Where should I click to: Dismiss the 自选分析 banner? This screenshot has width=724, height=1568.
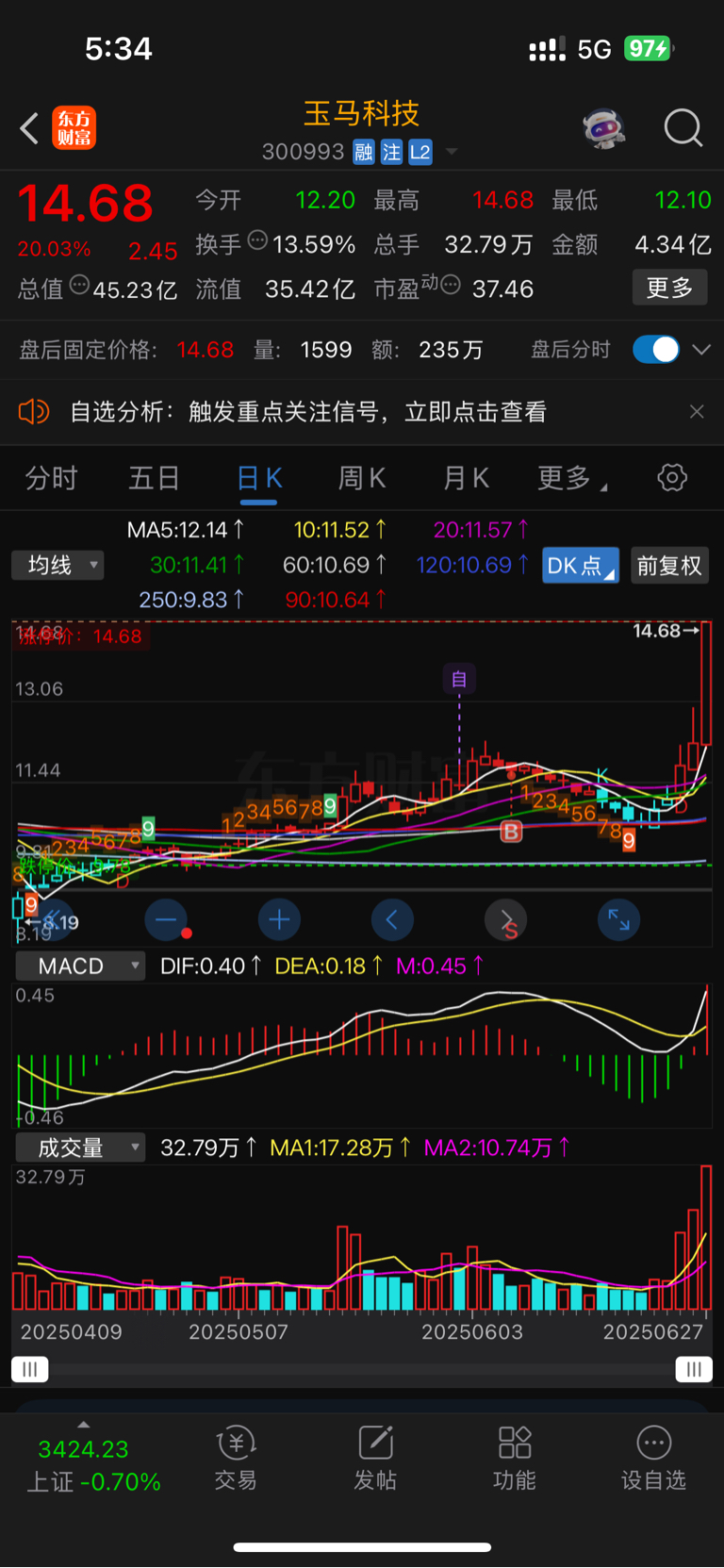pos(697,411)
